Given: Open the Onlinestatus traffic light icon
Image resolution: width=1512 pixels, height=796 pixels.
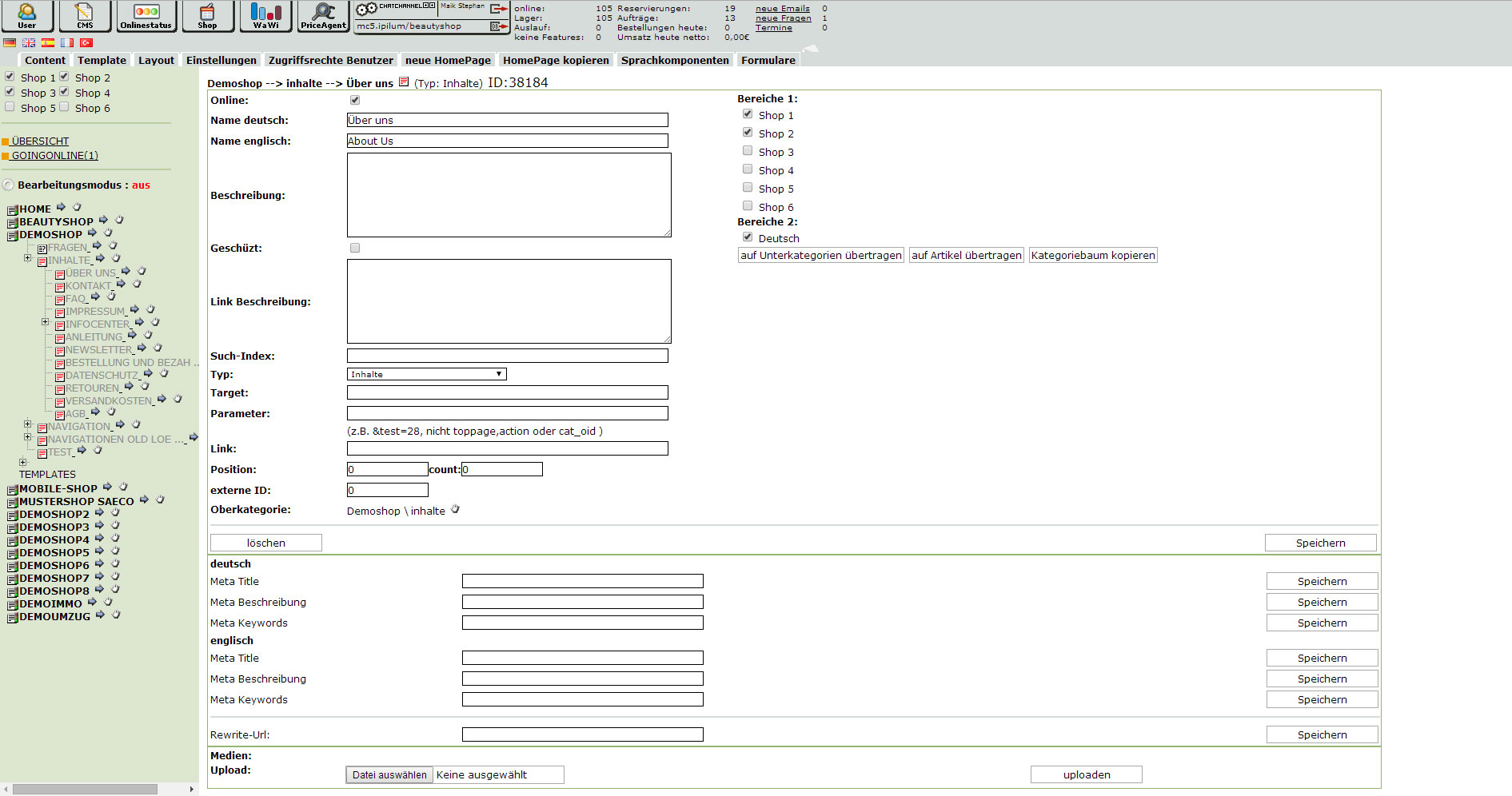Looking at the screenshot, I should (146, 15).
